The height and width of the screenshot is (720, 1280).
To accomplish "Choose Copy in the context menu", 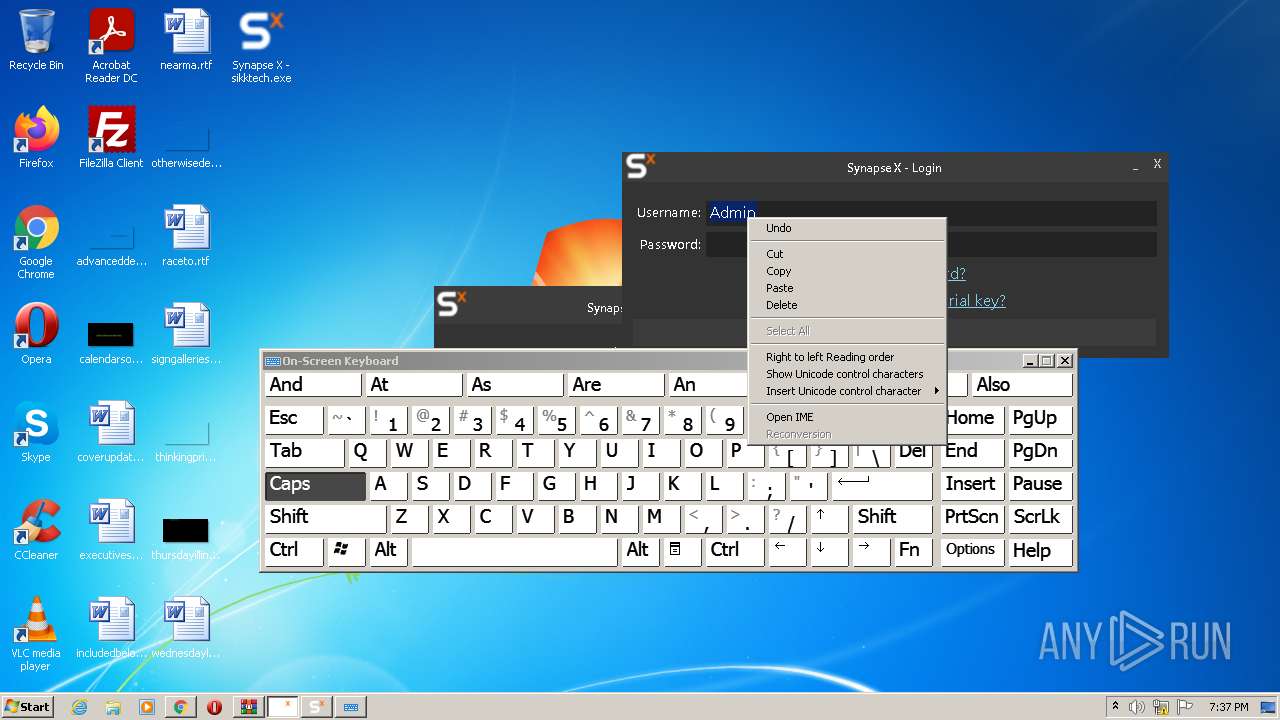I will click(x=847, y=271).
